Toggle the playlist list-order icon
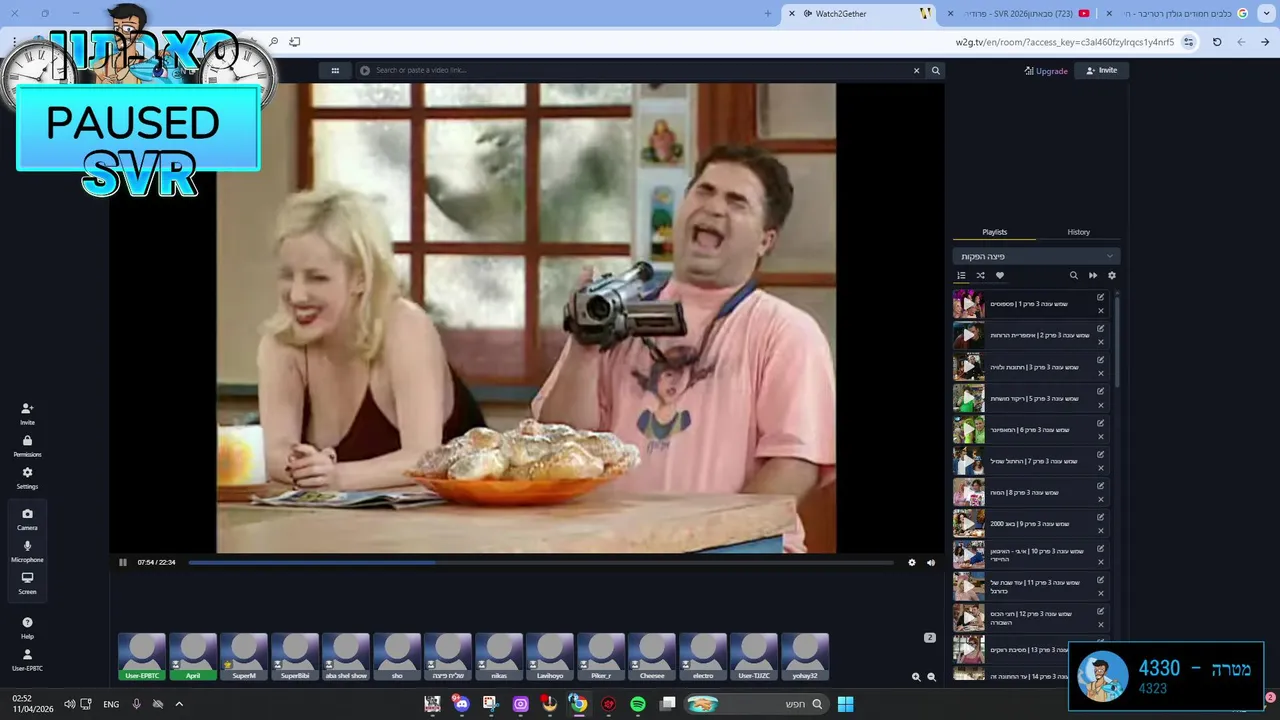Screen dimensions: 1280x720 [x=962, y=276]
